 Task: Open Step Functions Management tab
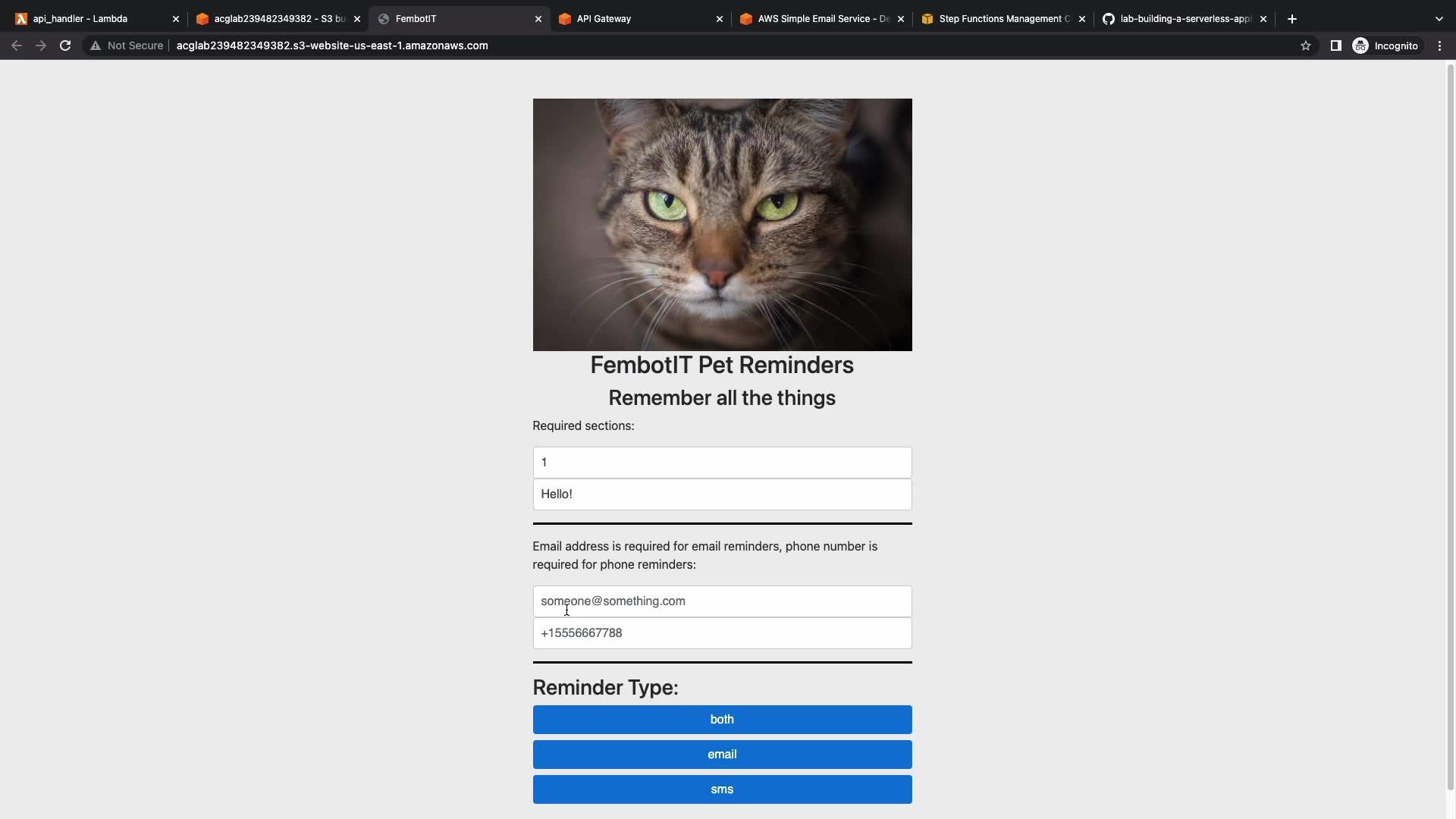pyautogui.click(x=1001, y=19)
